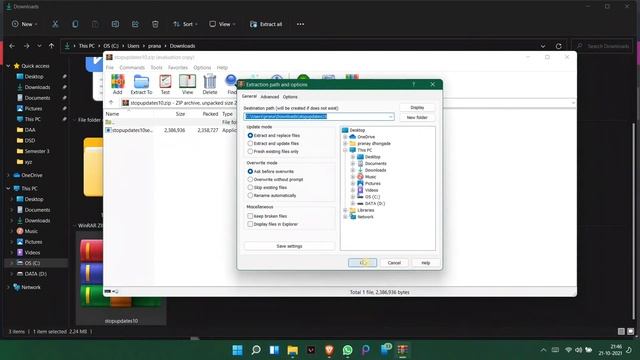Click Share icon in Explorer toolbar

(135, 24)
